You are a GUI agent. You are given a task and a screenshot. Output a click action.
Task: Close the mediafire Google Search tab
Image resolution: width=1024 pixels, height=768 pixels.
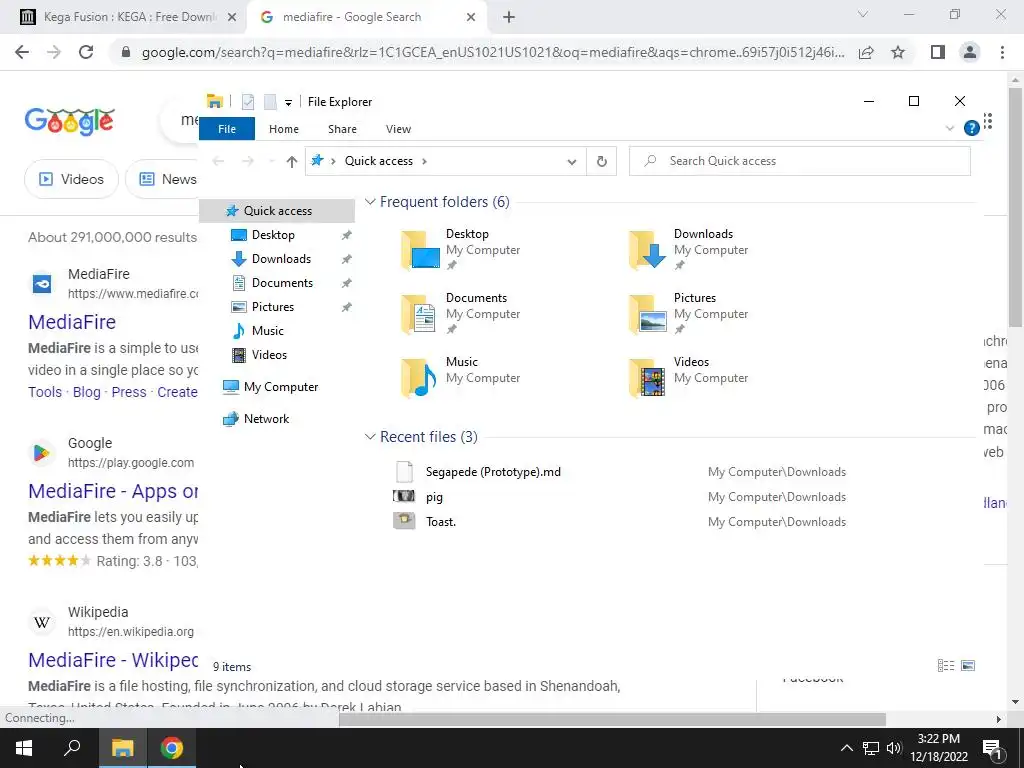point(471,17)
